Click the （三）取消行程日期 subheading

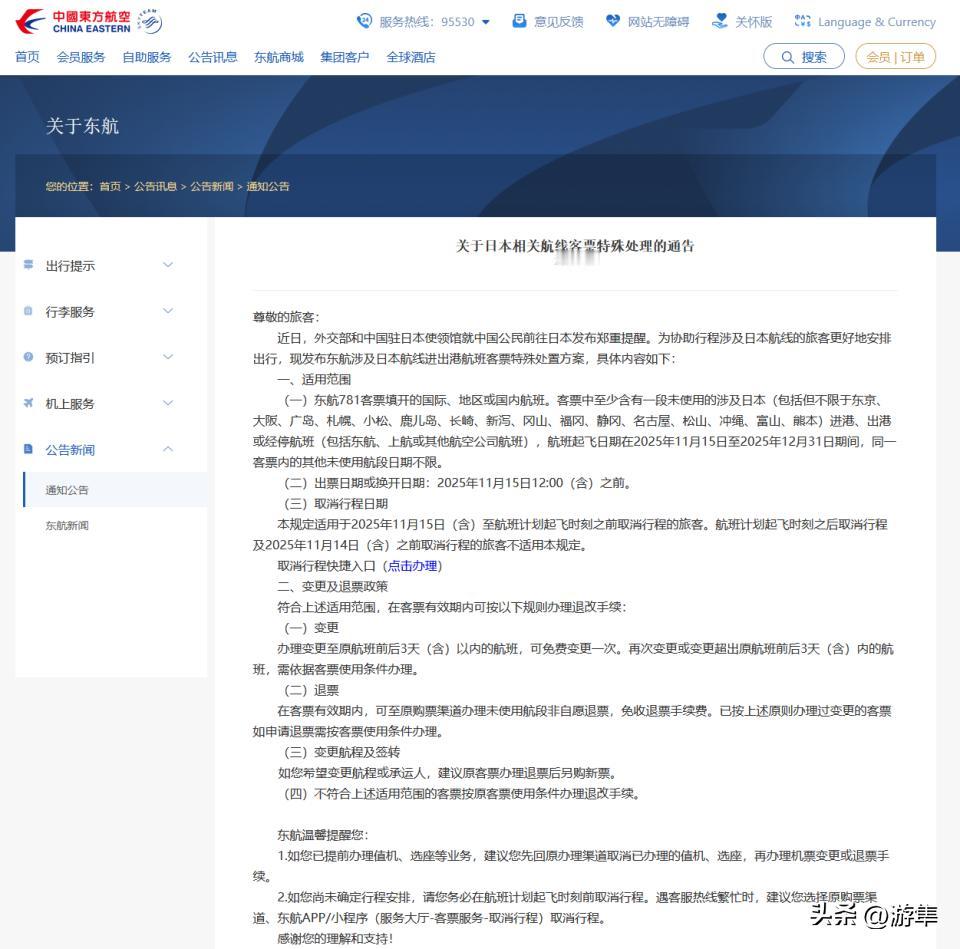(x=336, y=503)
